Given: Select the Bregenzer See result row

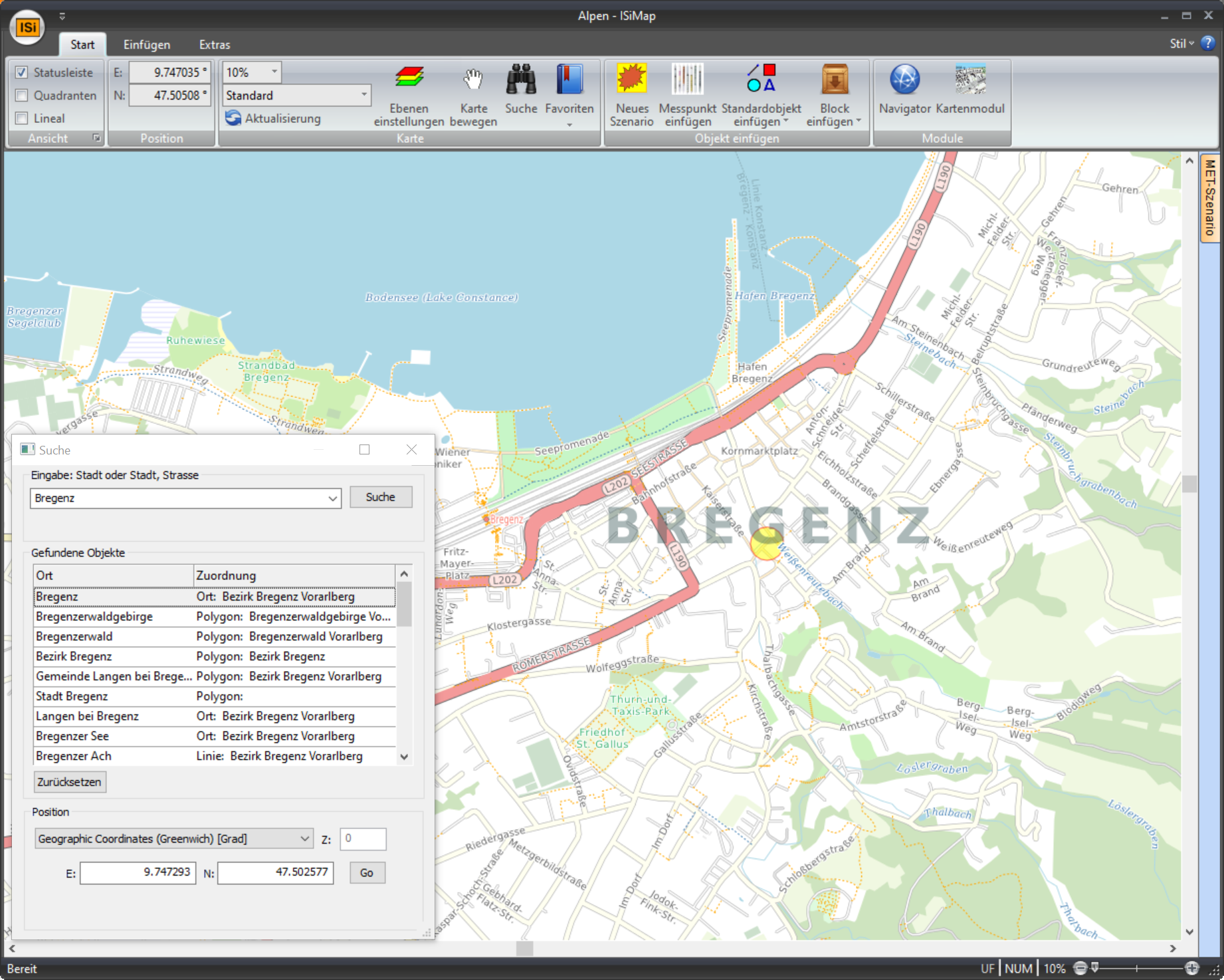Looking at the screenshot, I should coord(215,736).
